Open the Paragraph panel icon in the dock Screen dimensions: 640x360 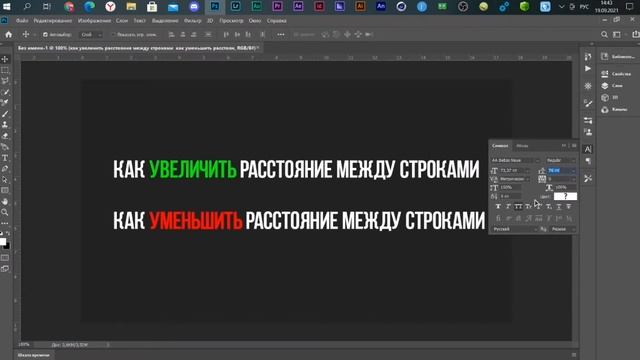(588, 161)
